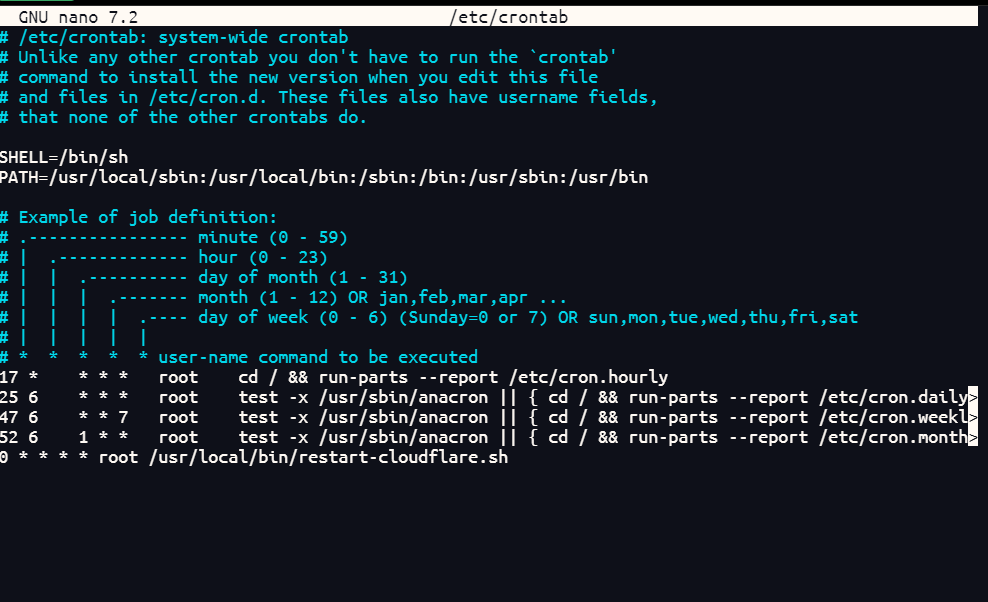Click the minute value 47 in the weekly job
Viewport: 988px width, 602px height.
click(9, 417)
